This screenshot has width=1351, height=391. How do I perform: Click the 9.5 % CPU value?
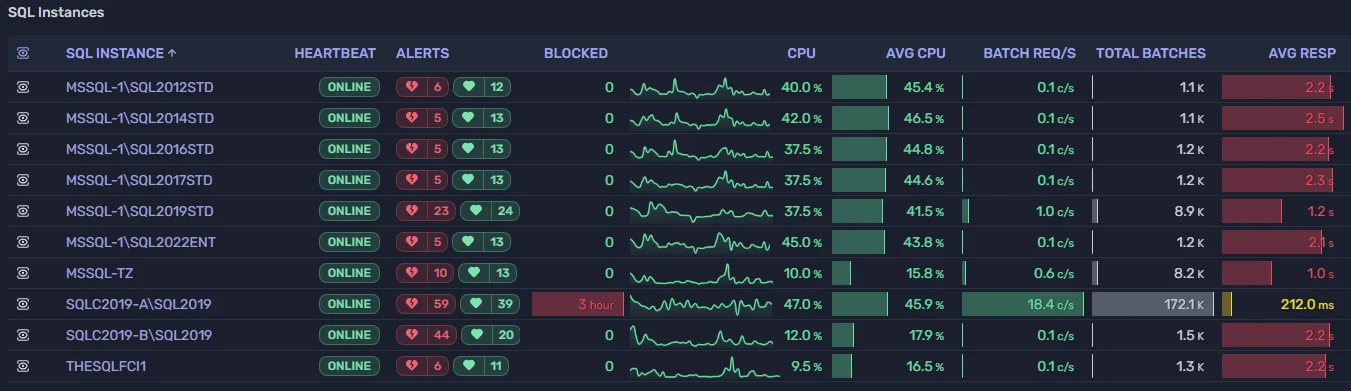coord(805,366)
